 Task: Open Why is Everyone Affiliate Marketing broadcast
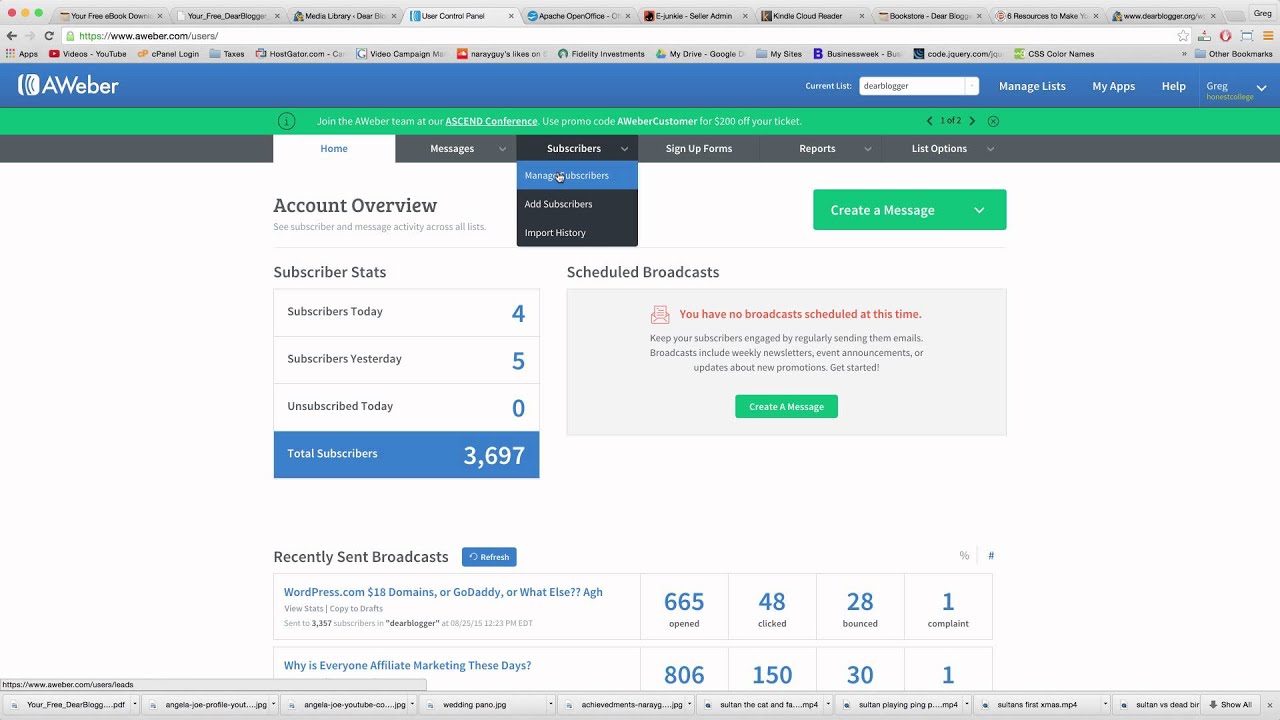407,665
